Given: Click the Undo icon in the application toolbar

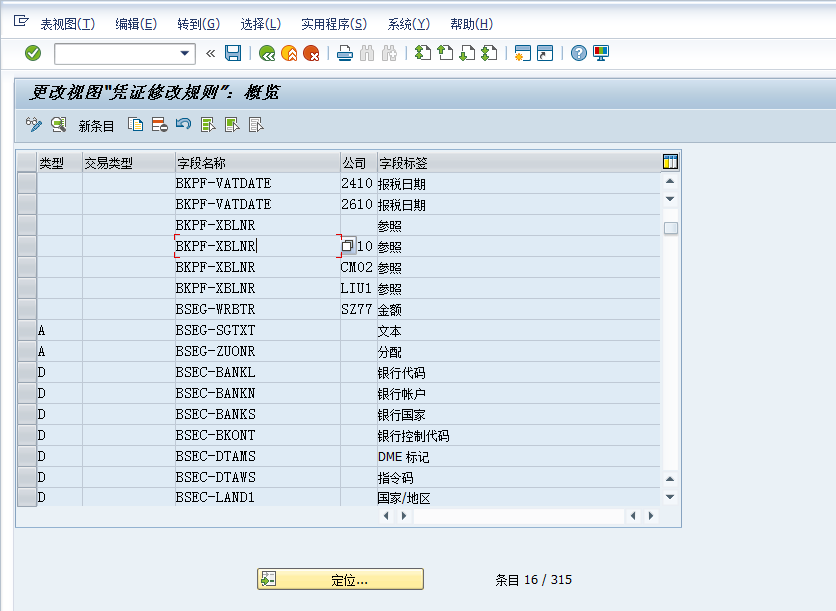Looking at the screenshot, I should point(183,125).
